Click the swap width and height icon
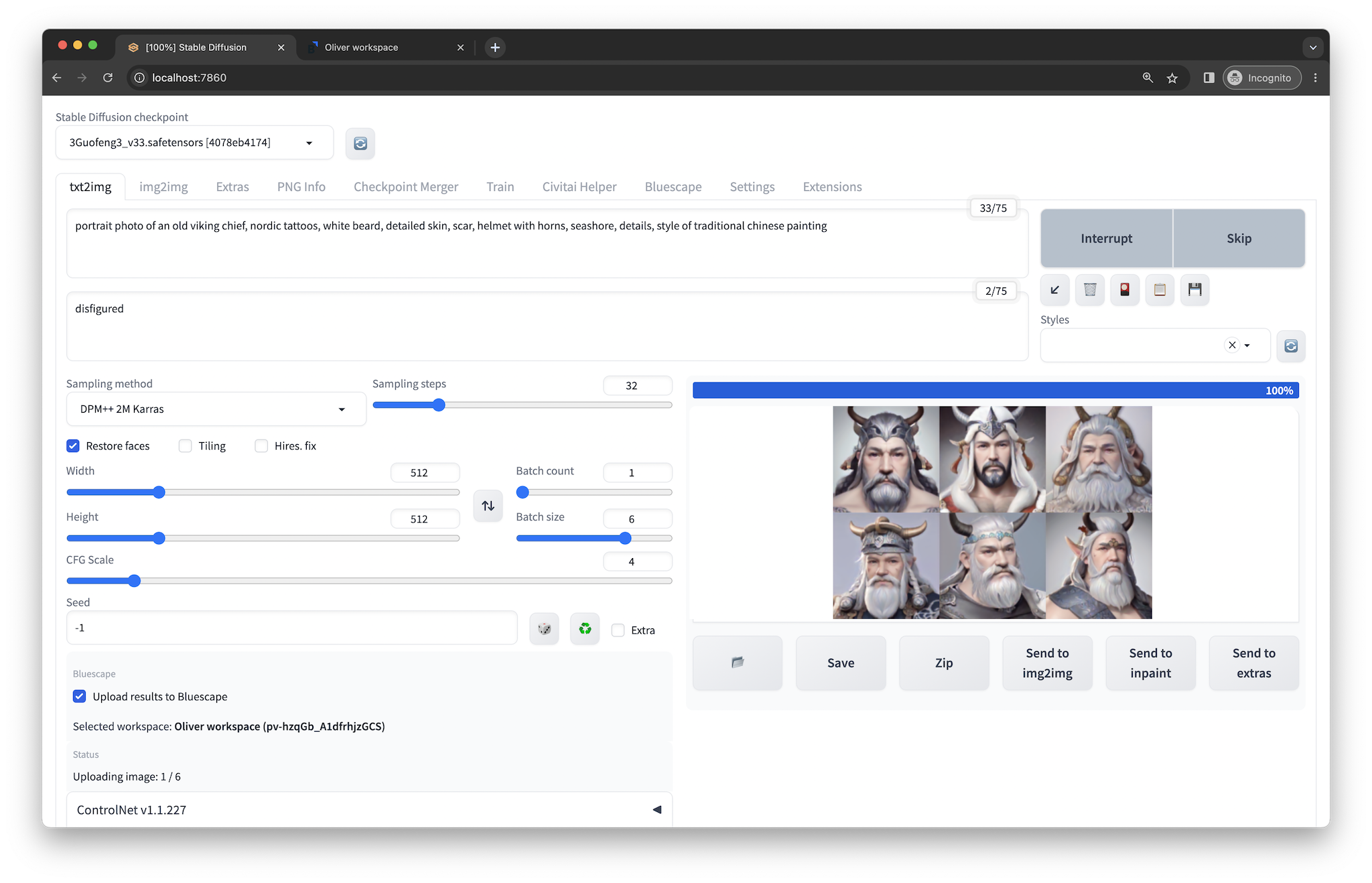Viewport: 1372px width, 883px height. (488, 506)
